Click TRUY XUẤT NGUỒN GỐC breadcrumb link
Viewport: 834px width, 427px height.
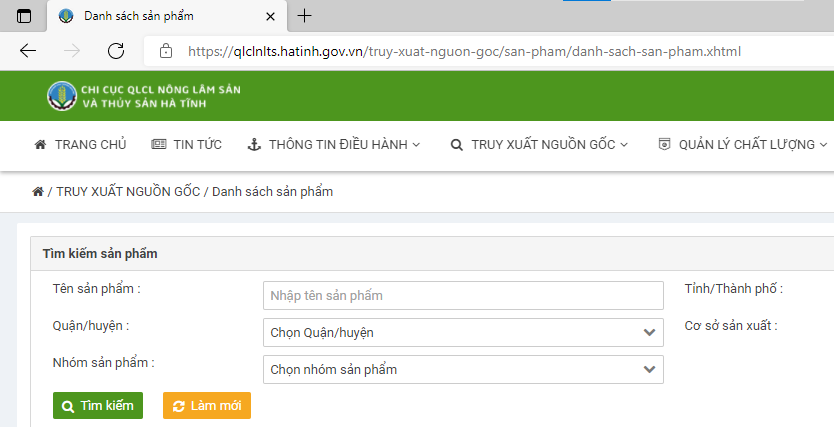coord(127,192)
